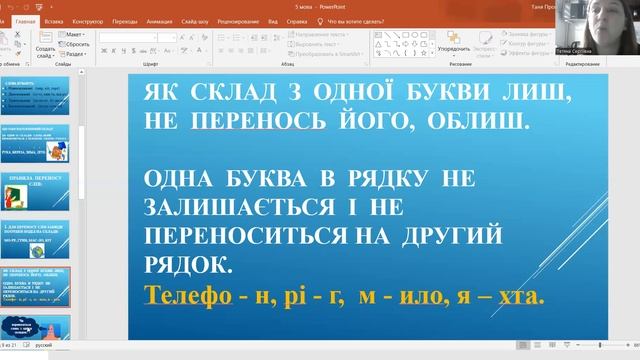
Task: Expand the shapes gallery more arrow
Action: pos(432,53)
